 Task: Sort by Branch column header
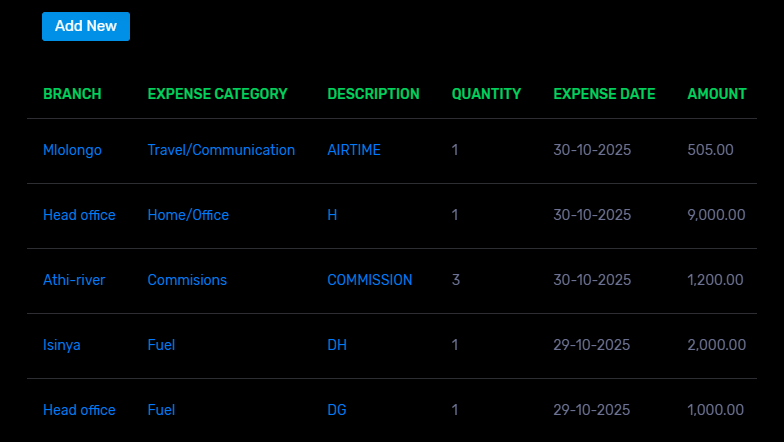coord(72,94)
